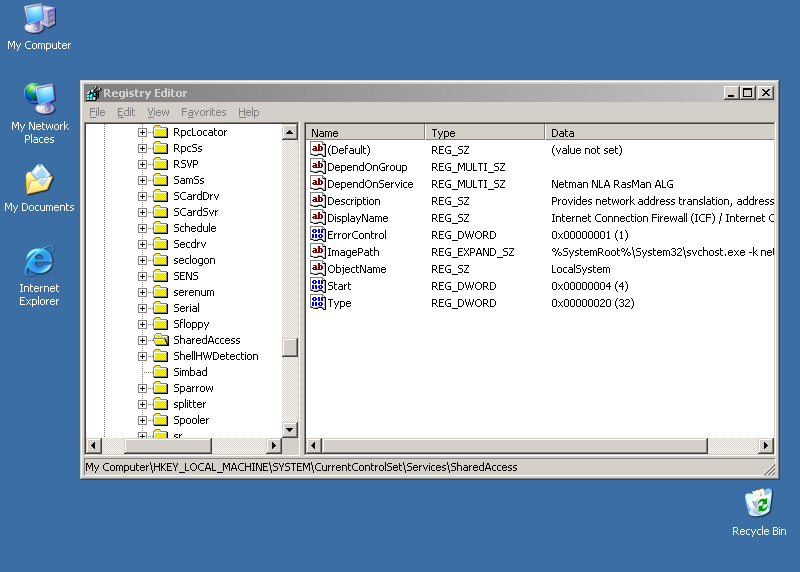Select the ImagePath value name

pos(353,252)
